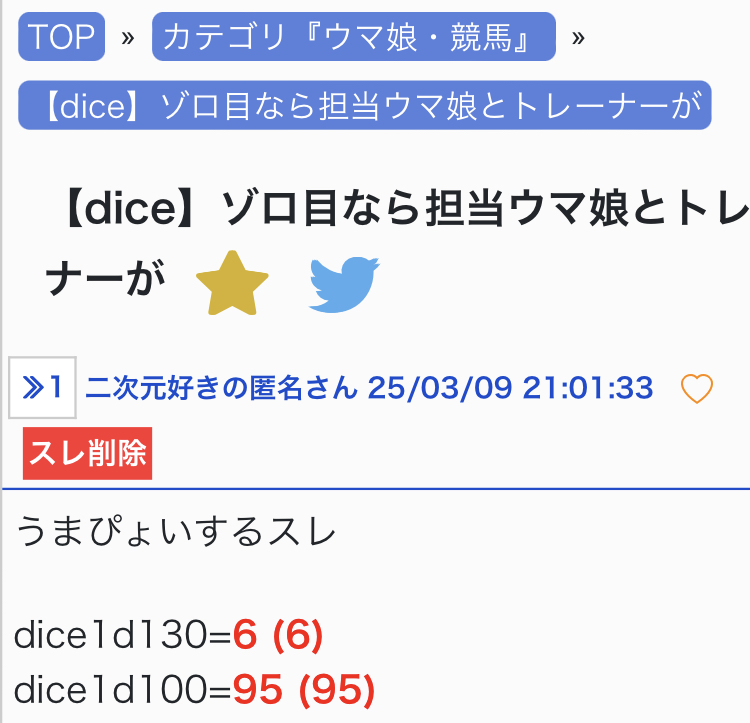Click the 【dice】 thread breadcrumb link

click(364, 106)
